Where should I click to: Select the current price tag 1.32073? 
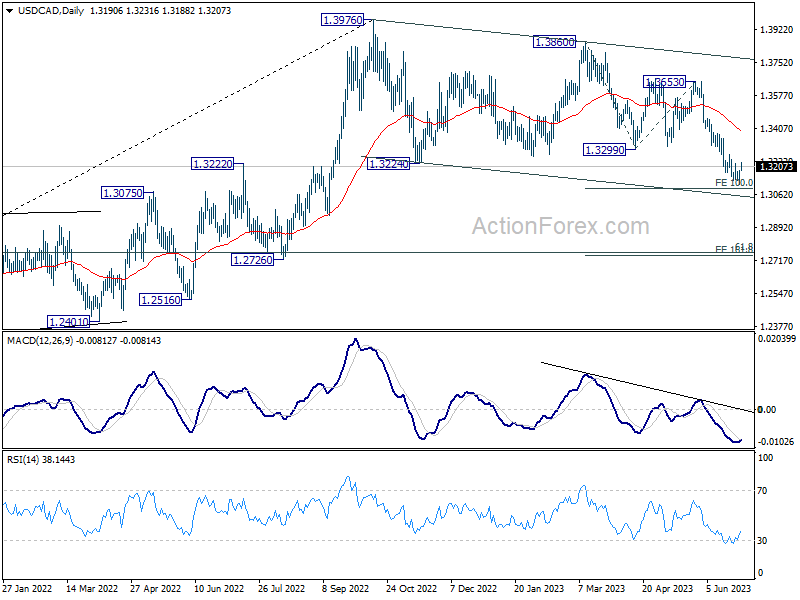tap(777, 166)
